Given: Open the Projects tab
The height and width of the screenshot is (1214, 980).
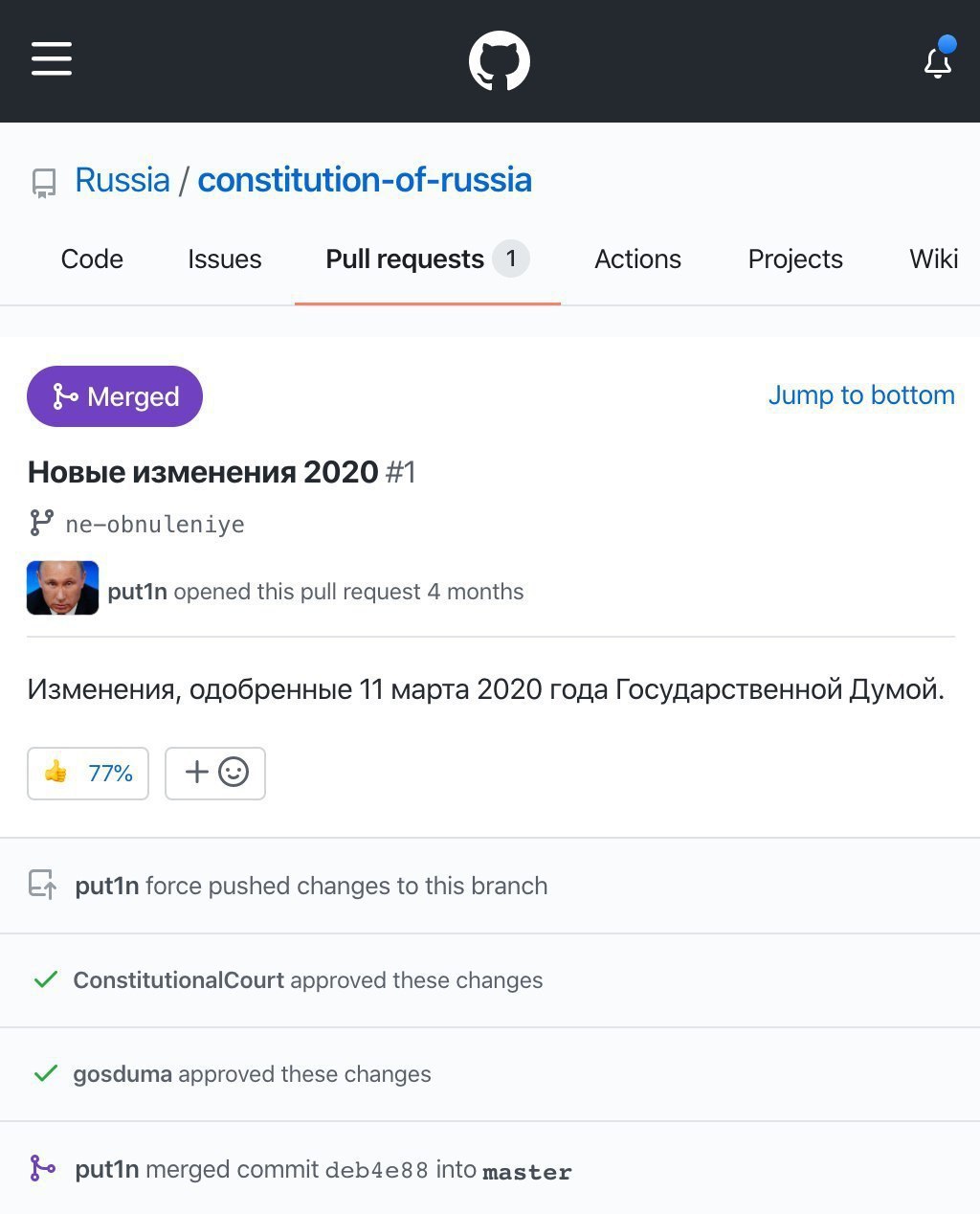Looking at the screenshot, I should click(795, 259).
